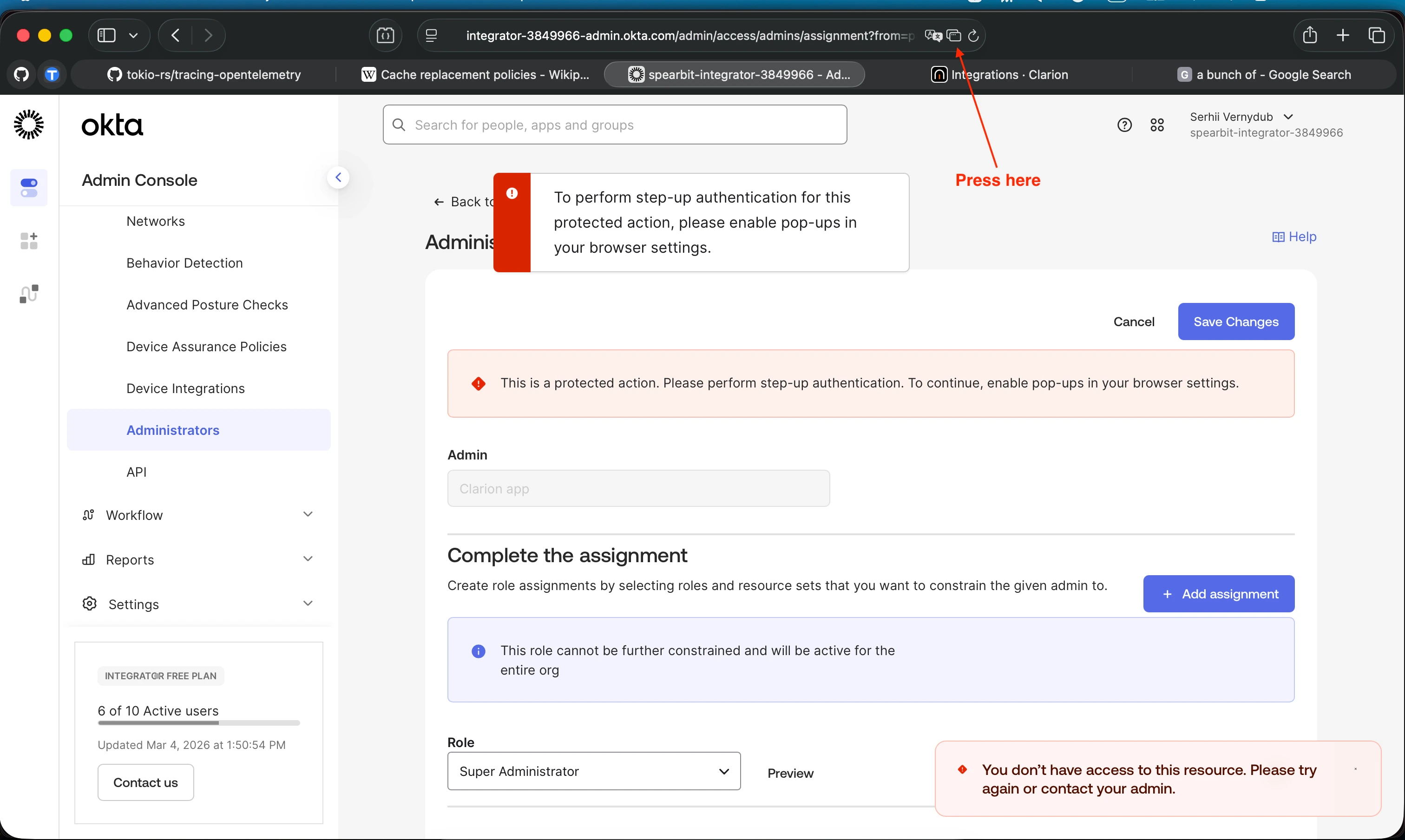Screen dimensions: 1405x840
Task: Open the Super Administrator role dropdown
Action: pyautogui.click(x=593, y=771)
